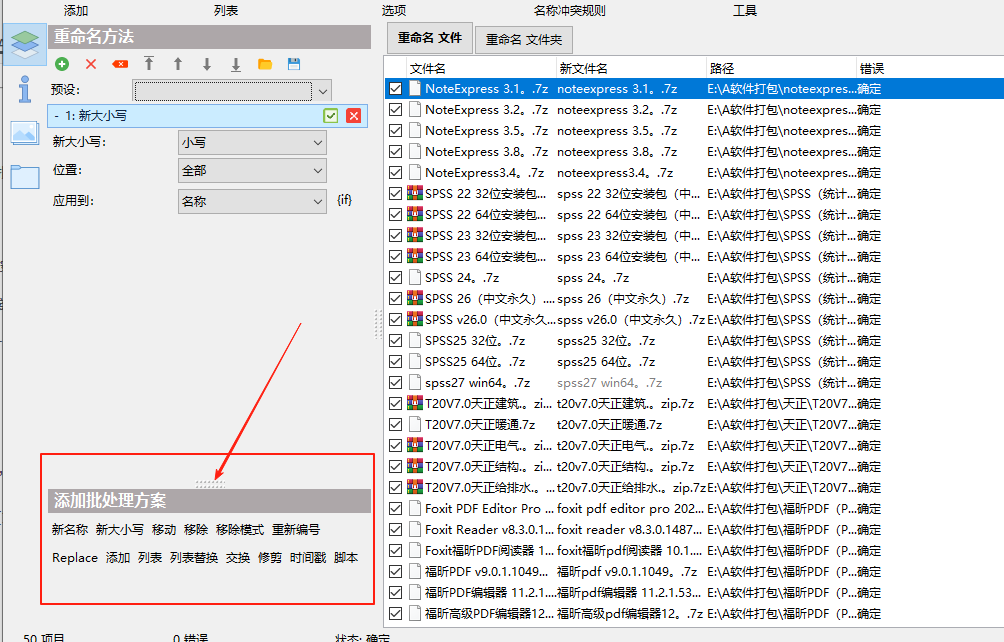Click the archive icon of SPSS v26.0 row
The width and height of the screenshot is (1004, 642).
(415, 319)
